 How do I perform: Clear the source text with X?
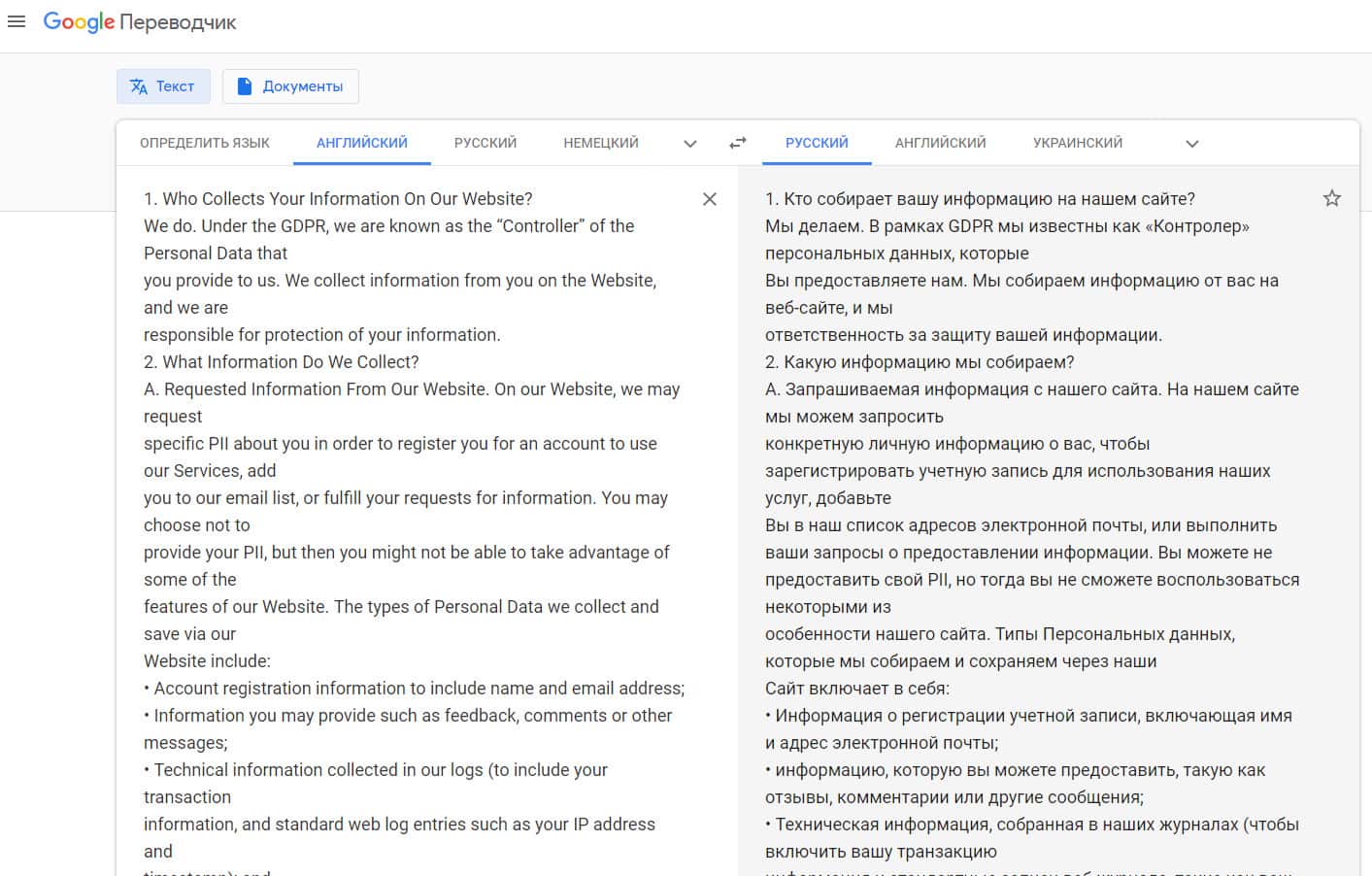pos(710,199)
